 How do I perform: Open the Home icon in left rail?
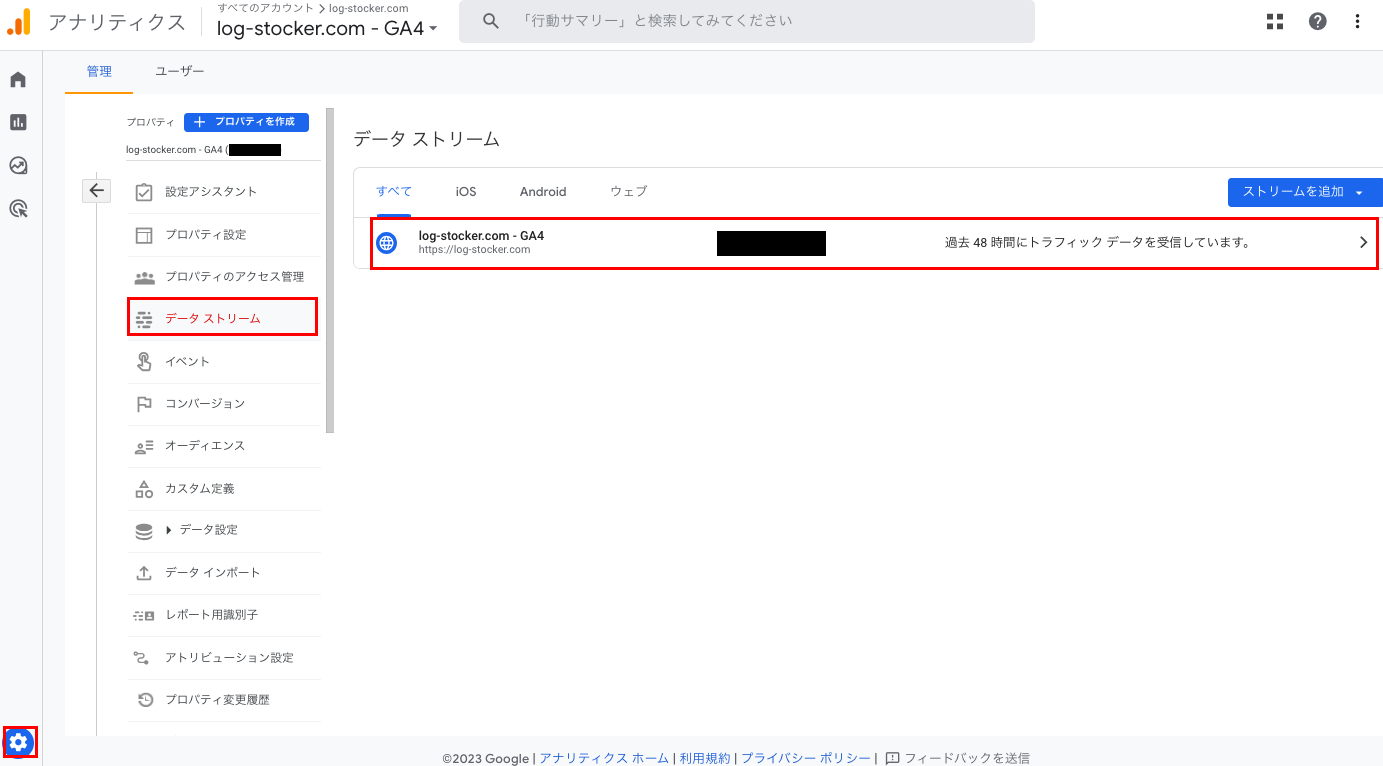18,80
